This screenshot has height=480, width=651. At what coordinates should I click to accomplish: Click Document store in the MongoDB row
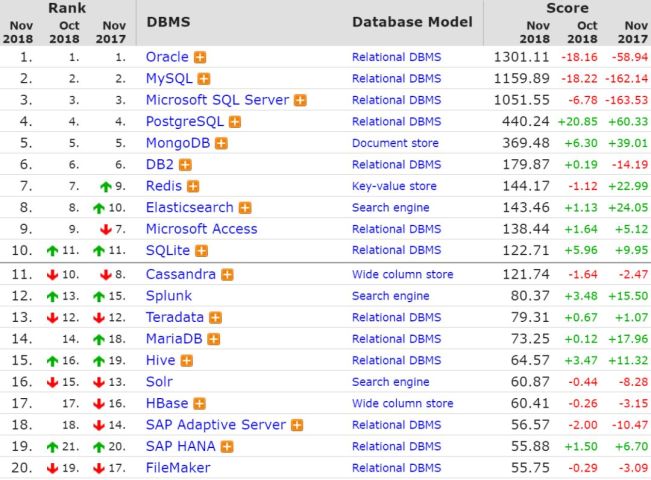tap(395, 143)
